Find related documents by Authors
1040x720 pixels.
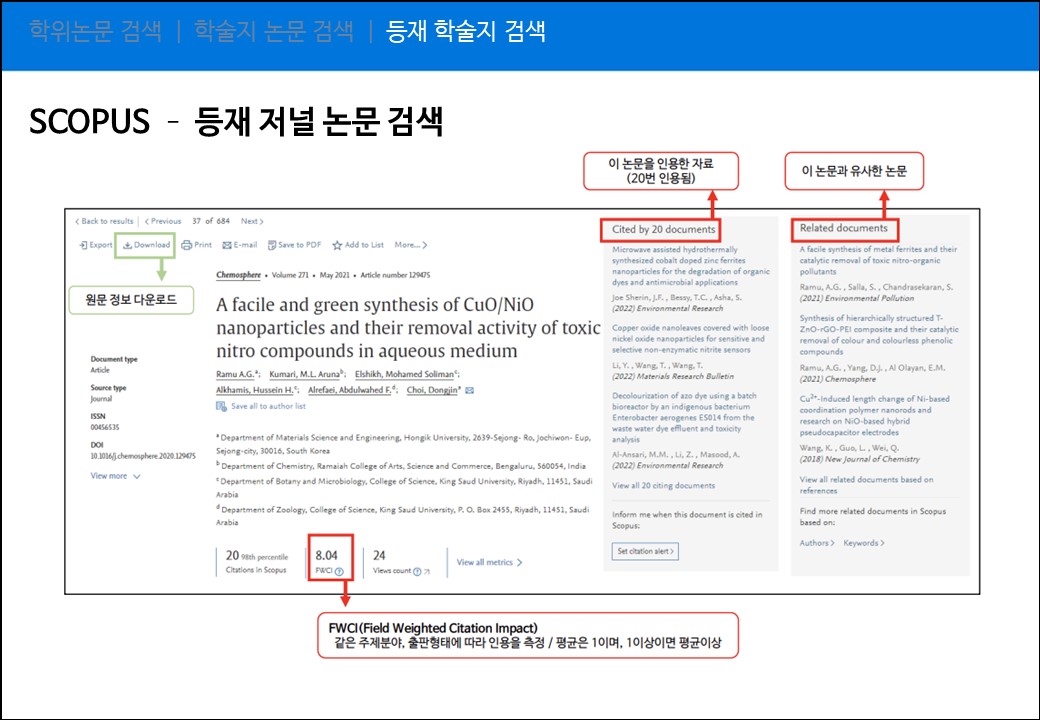pyautogui.click(x=816, y=543)
